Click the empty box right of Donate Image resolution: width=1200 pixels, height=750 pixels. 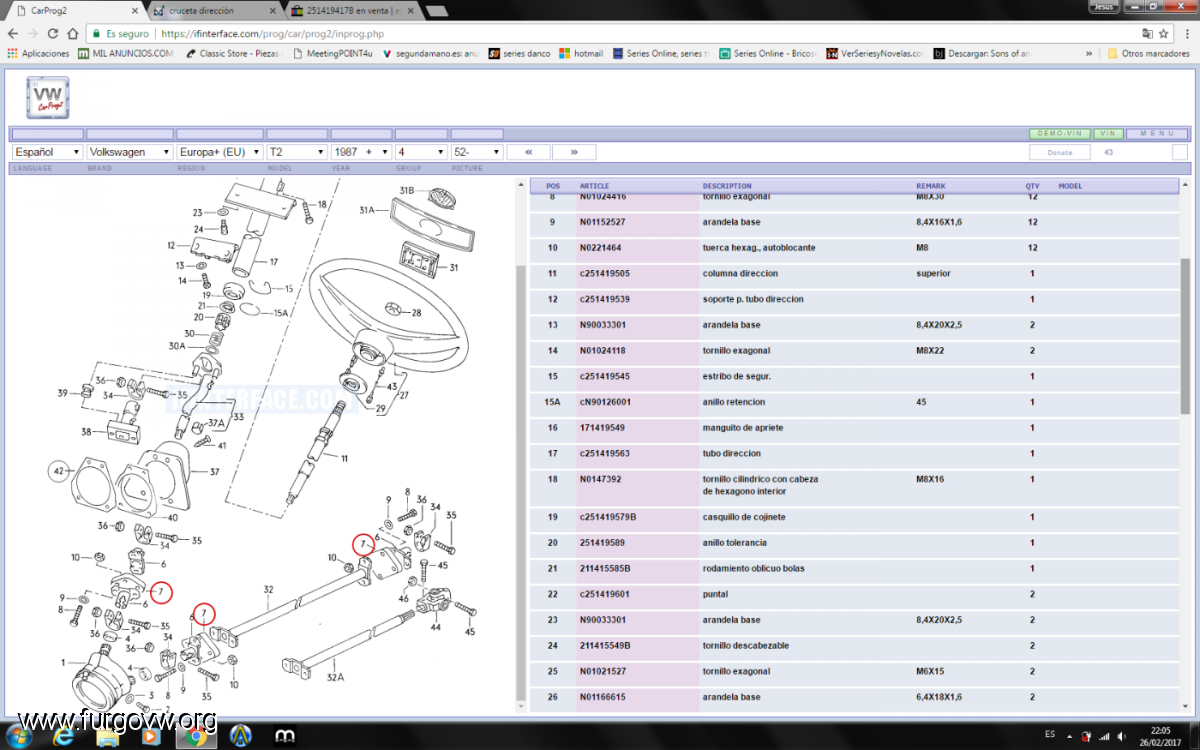[x=1180, y=152]
